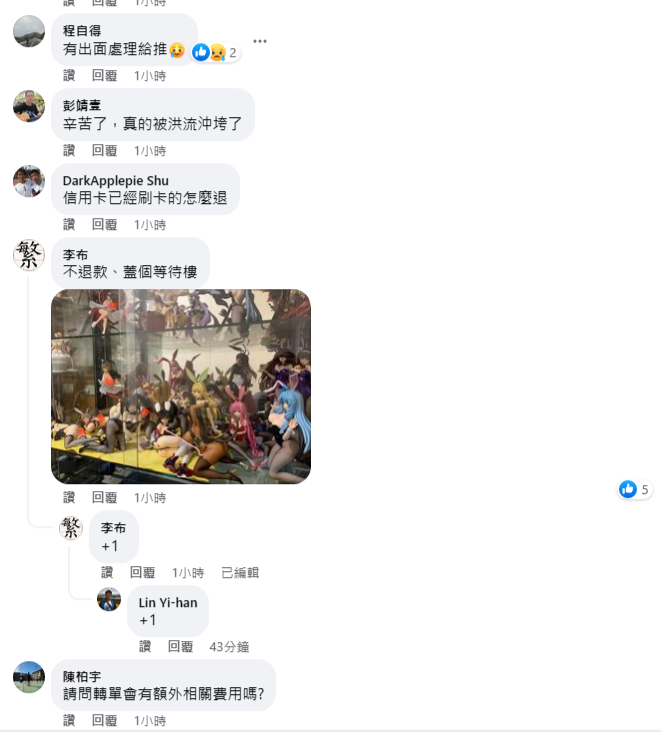Open Lin Yi-han's small avatar
This screenshot has height=736, width=661.
[x=109, y=599]
